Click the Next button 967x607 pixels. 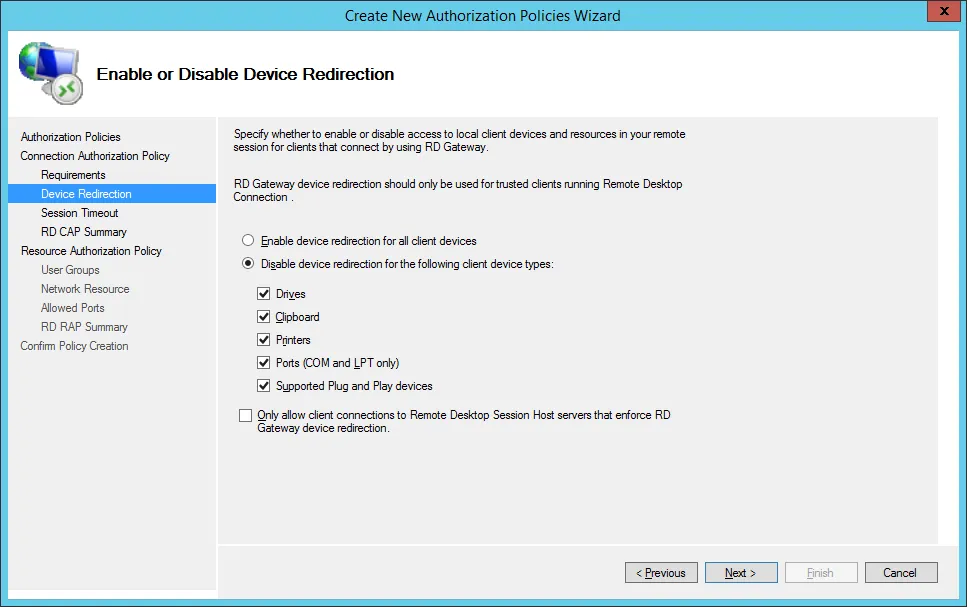pyautogui.click(x=741, y=573)
